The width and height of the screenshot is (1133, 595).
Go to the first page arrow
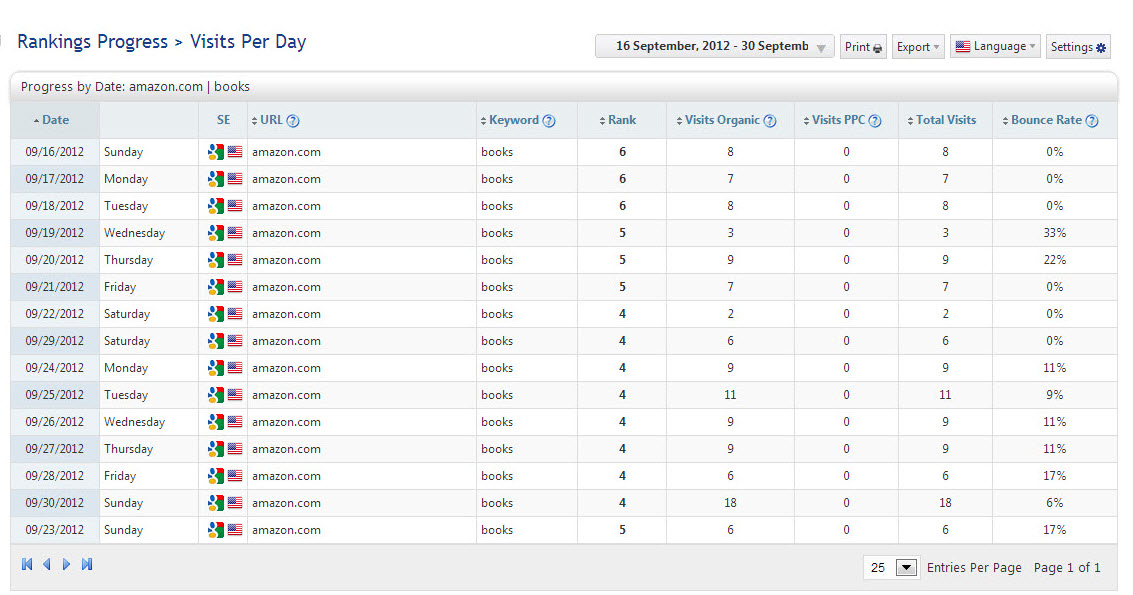[27, 565]
